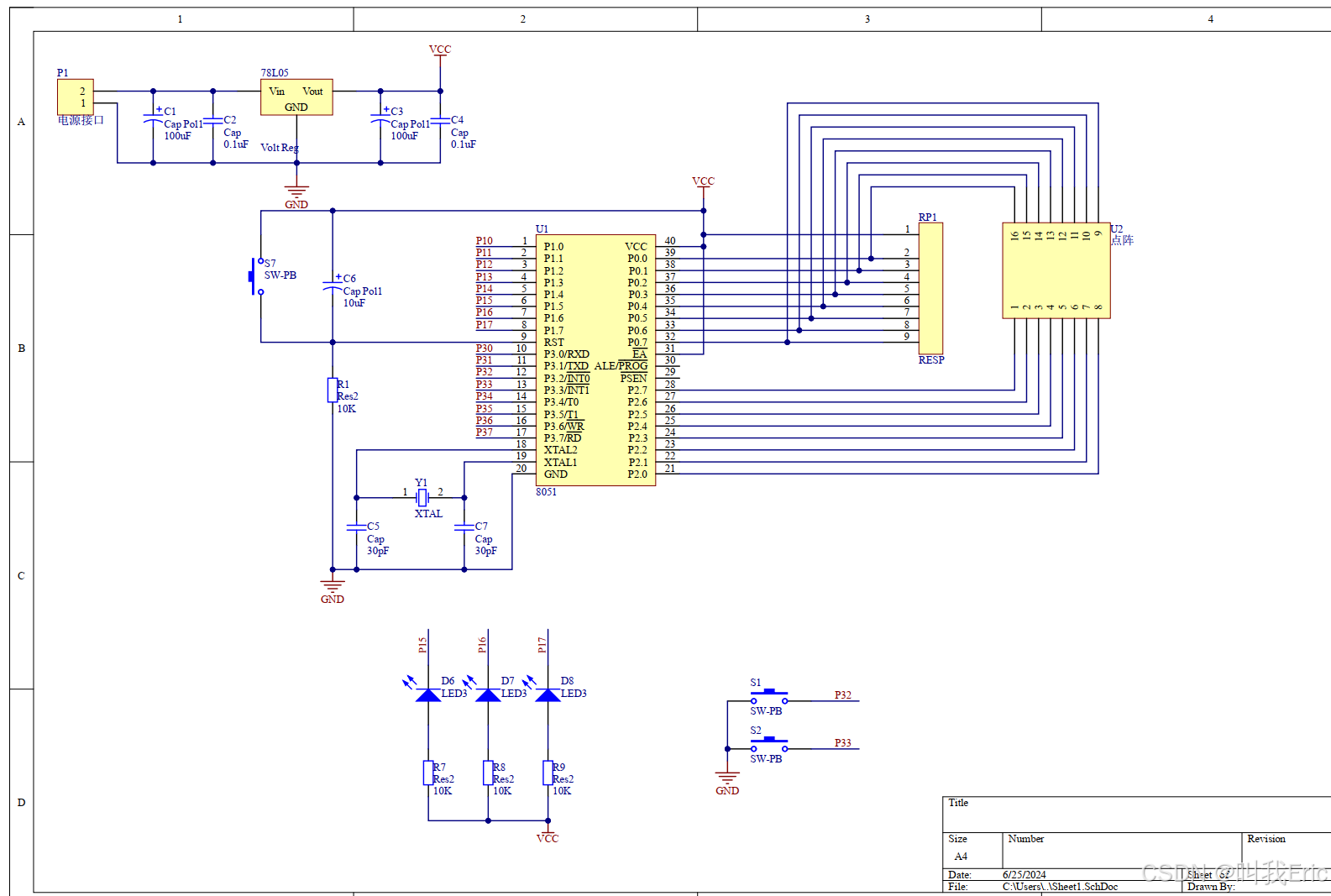Click the P2.0 pin name on U1

tap(637, 474)
